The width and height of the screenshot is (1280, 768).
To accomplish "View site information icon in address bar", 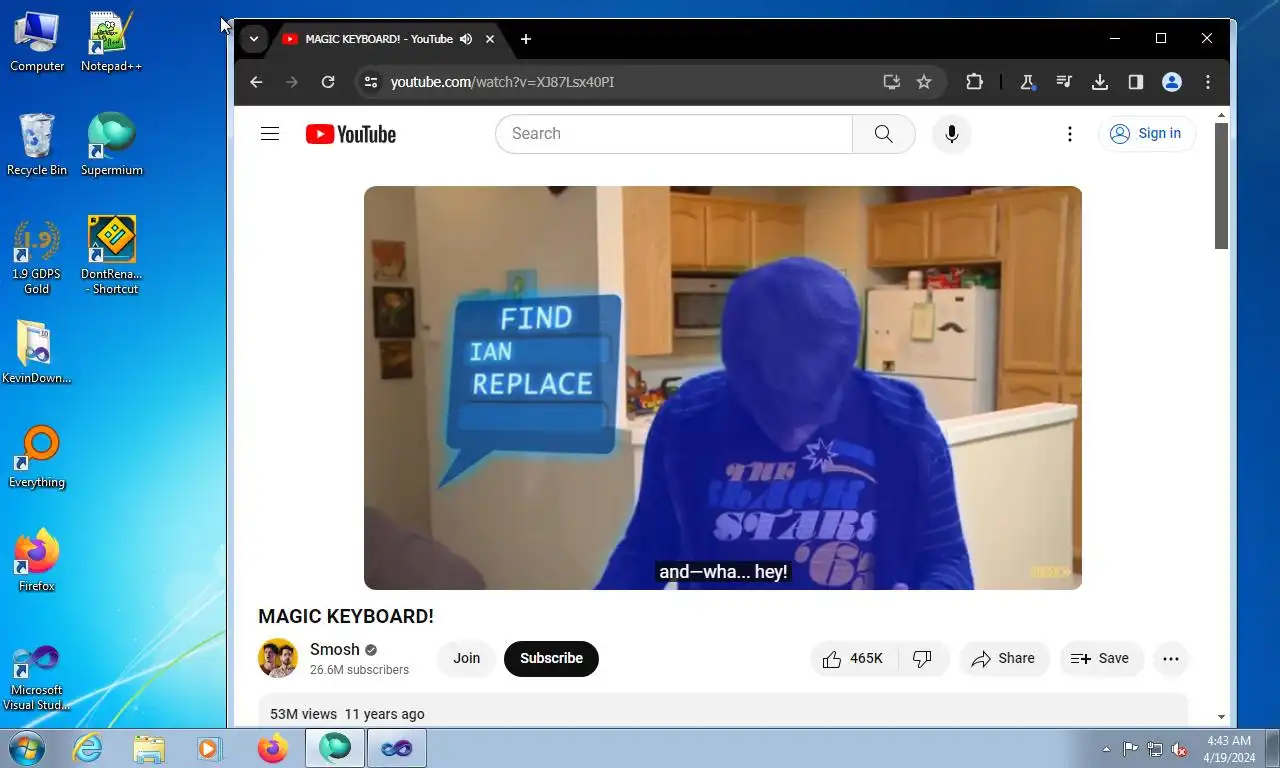I will [x=370, y=82].
